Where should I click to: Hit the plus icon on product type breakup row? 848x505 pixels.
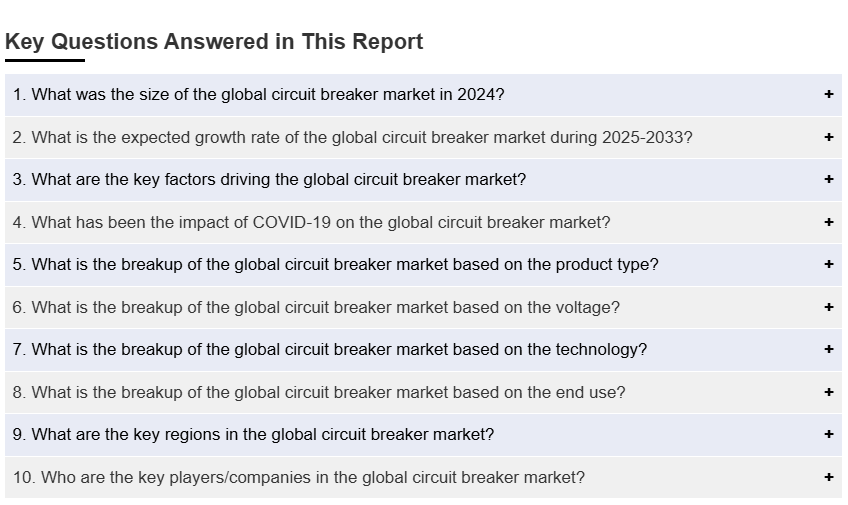click(x=828, y=265)
